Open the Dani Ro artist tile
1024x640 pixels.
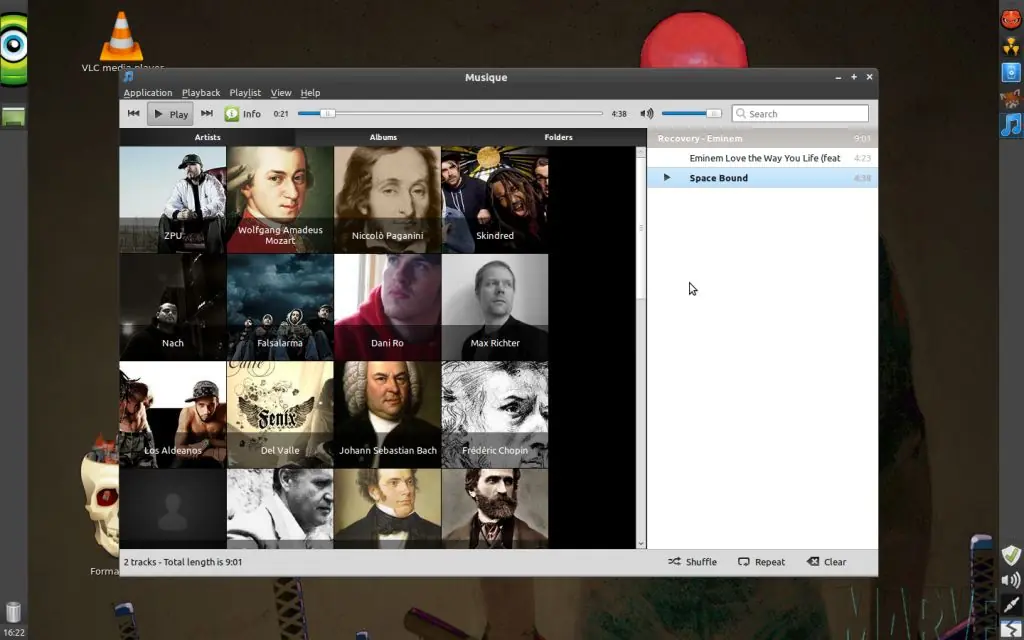click(387, 307)
